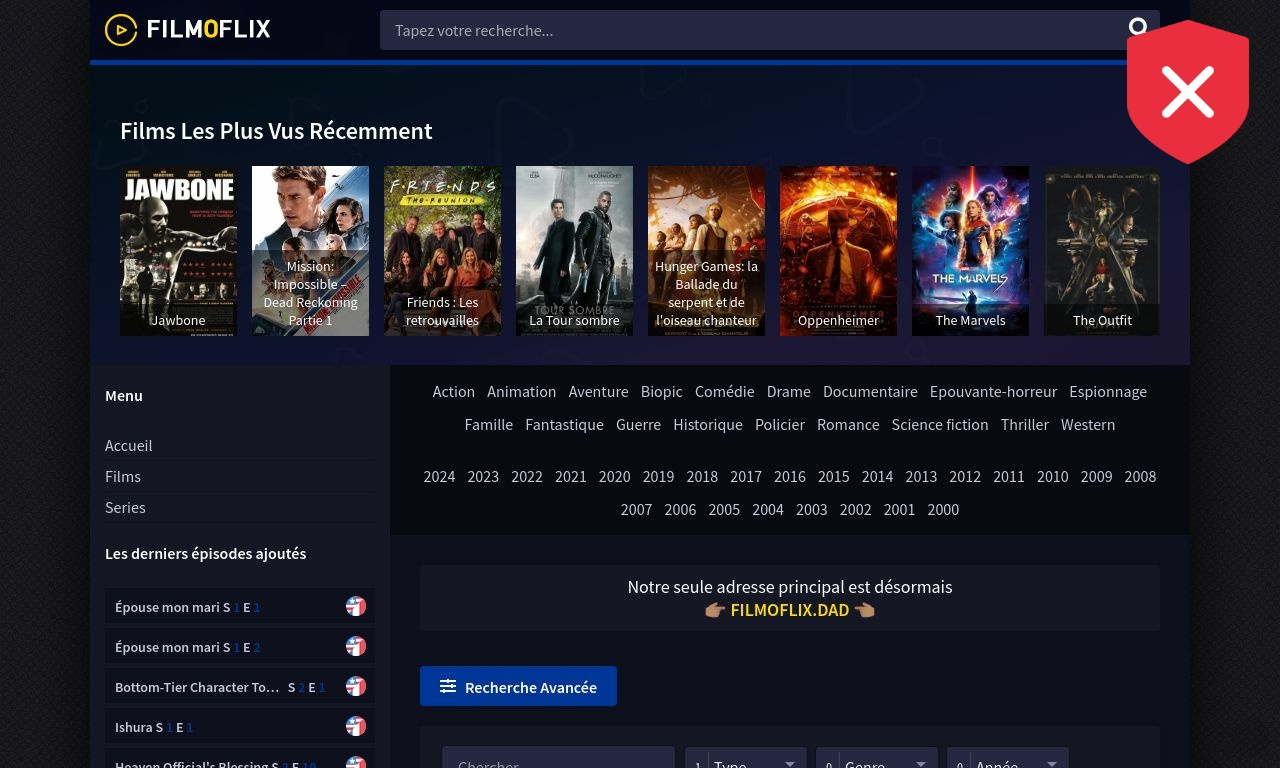The image size is (1280, 768).
Task: Filter films by year 2024
Action: [x=439, y=476]
